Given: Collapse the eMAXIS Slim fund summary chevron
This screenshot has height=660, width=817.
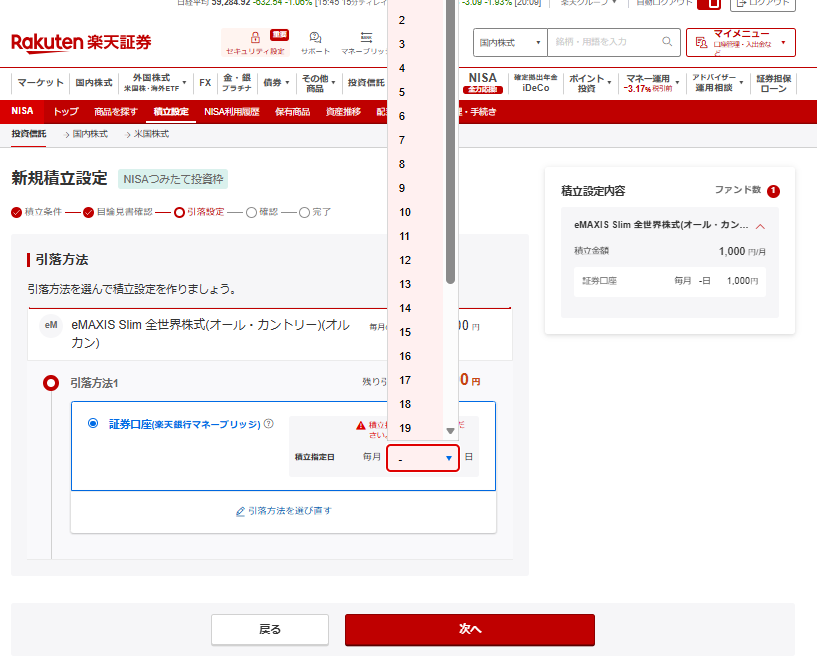Looking at the screenshot, I should click(x=760, y=226).
